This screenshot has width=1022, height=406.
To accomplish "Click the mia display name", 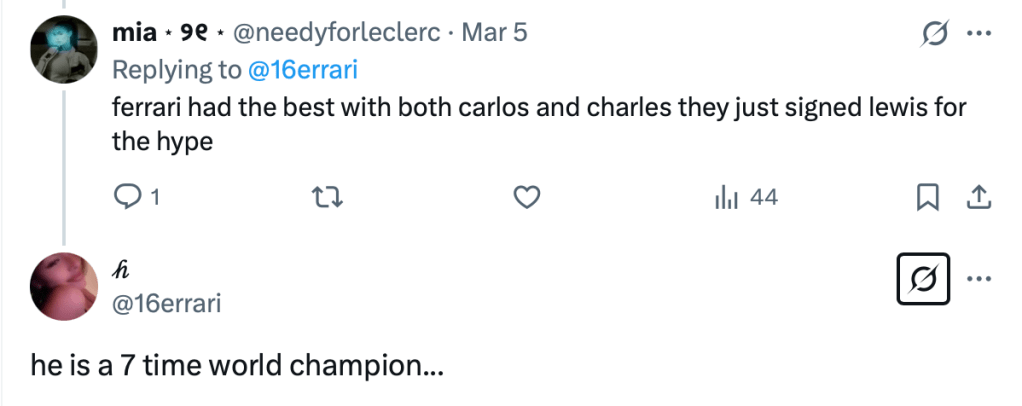I will [x=134, y=33].
